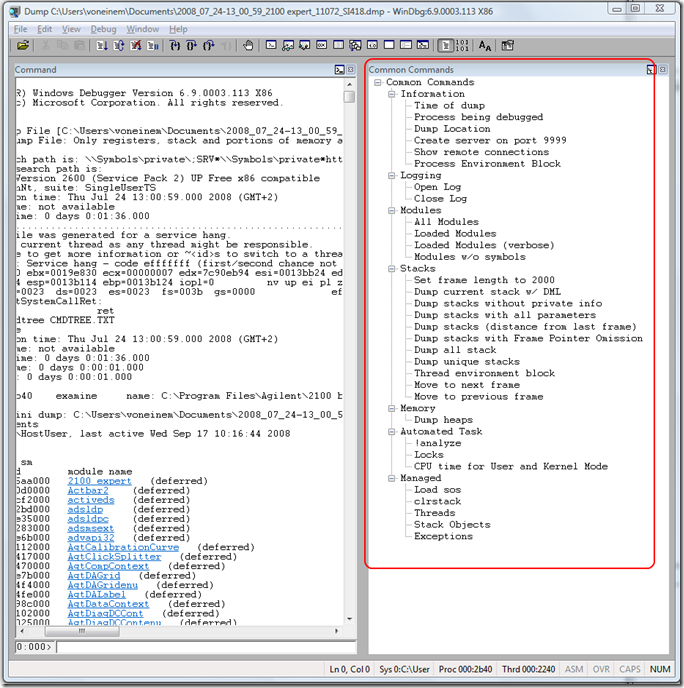Open the Window menu
684x688 pixels.
[x=143, y=29]
